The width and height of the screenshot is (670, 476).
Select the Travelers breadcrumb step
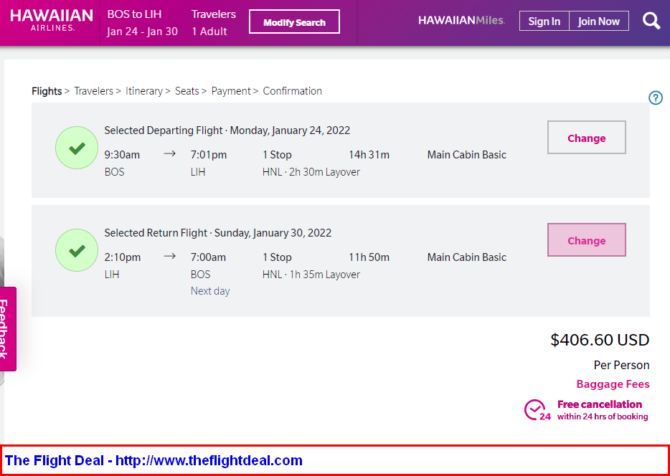94,91
